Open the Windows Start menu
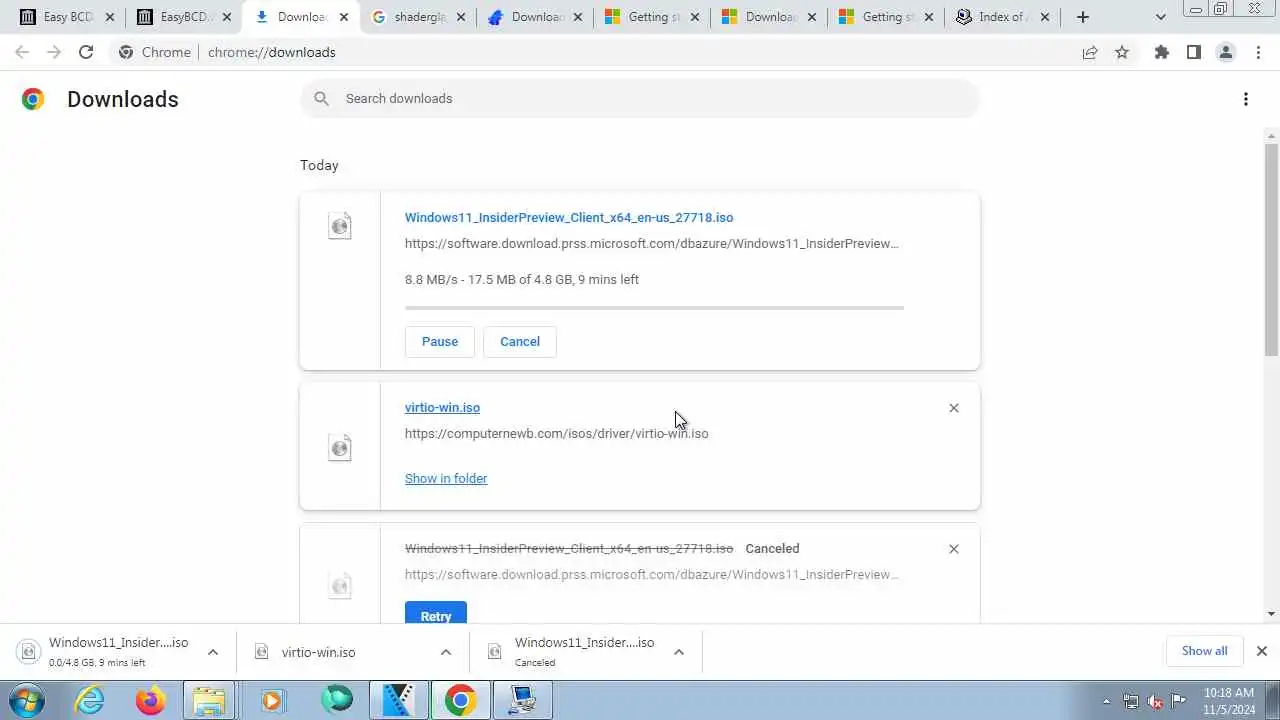 [27, 700]
